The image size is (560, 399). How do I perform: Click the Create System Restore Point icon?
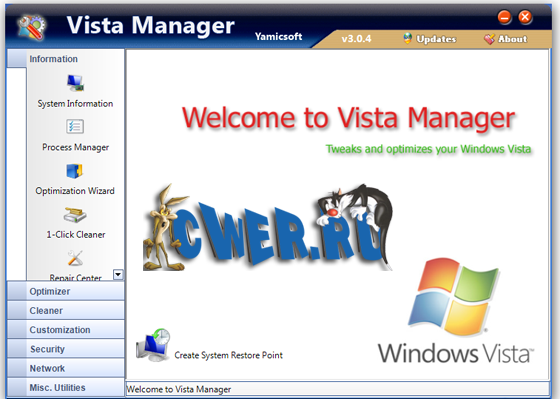pos(153,345)
